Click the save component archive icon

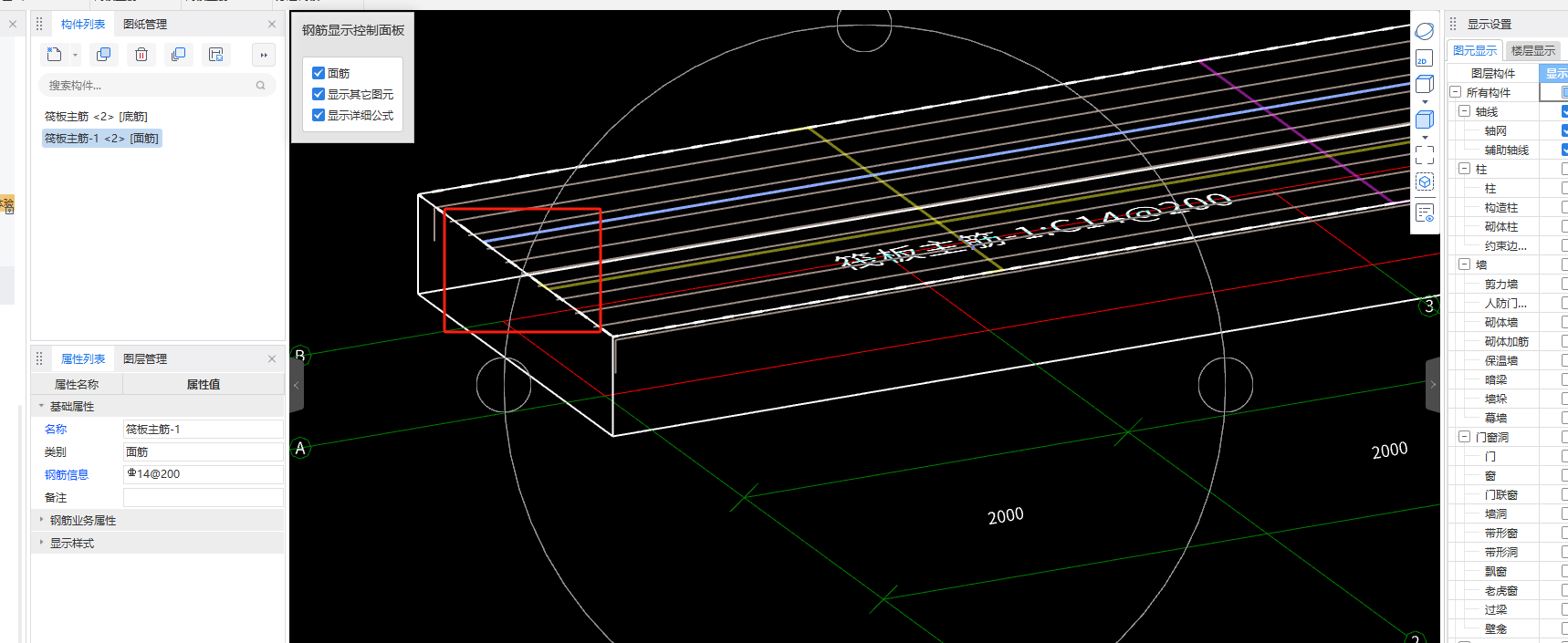pyautogui.click(x=216, y=55)
